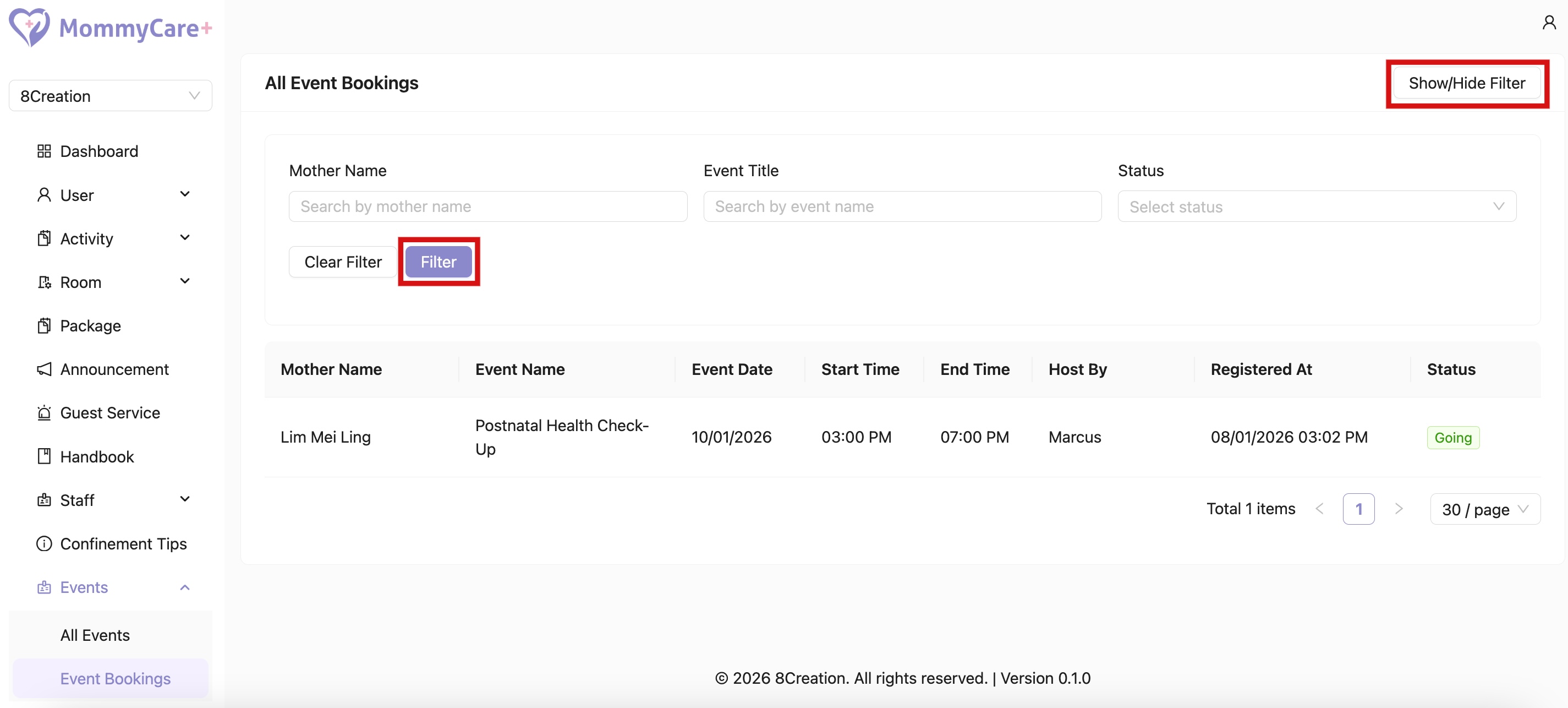Image resolution: width=1568 pixels, height=708 pixels.
Task: Open the Select status dropdown
Action: pos(1316,206)
